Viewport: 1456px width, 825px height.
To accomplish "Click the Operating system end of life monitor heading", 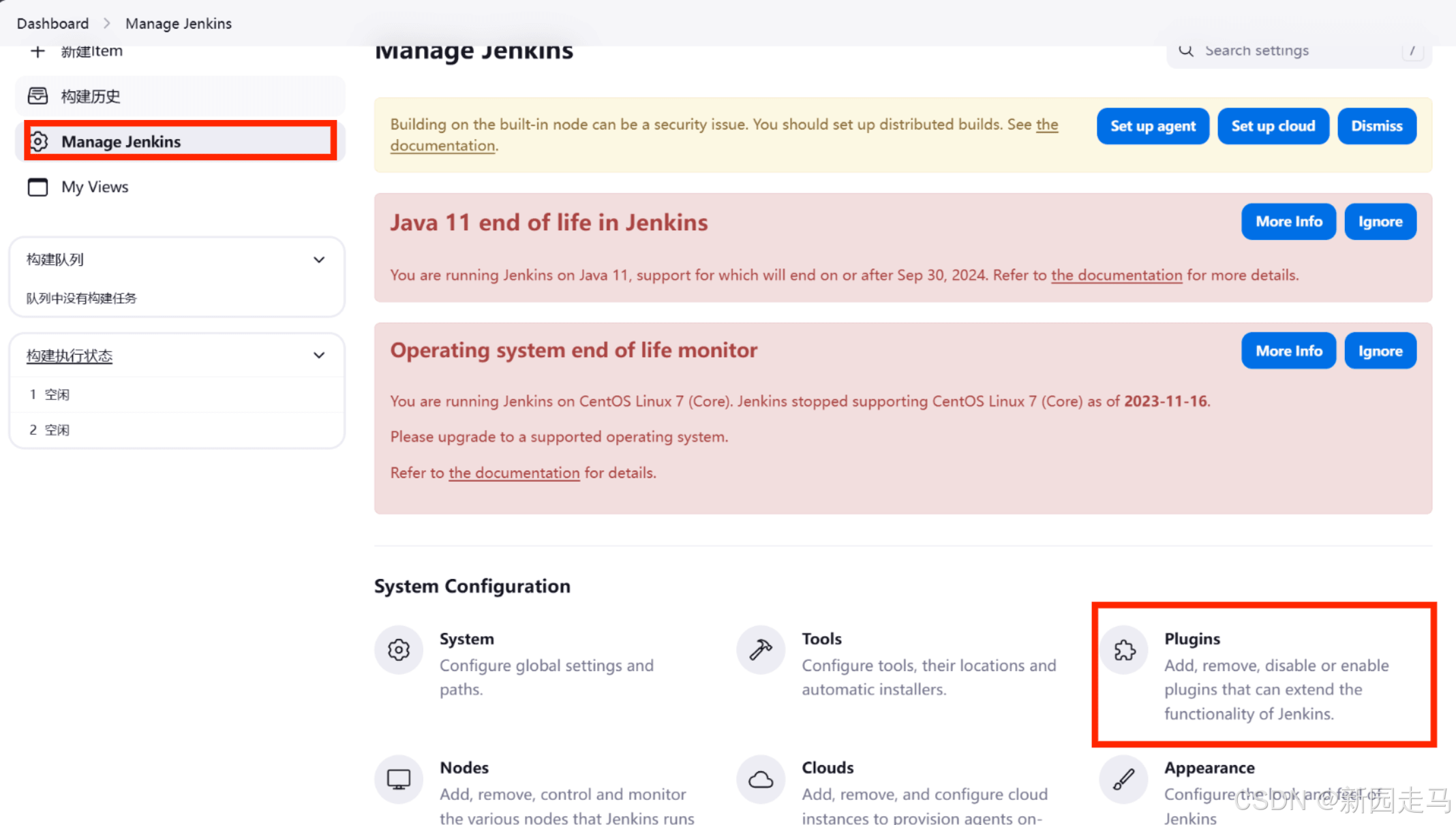I will pyautogui.click(x=573, y=350).
